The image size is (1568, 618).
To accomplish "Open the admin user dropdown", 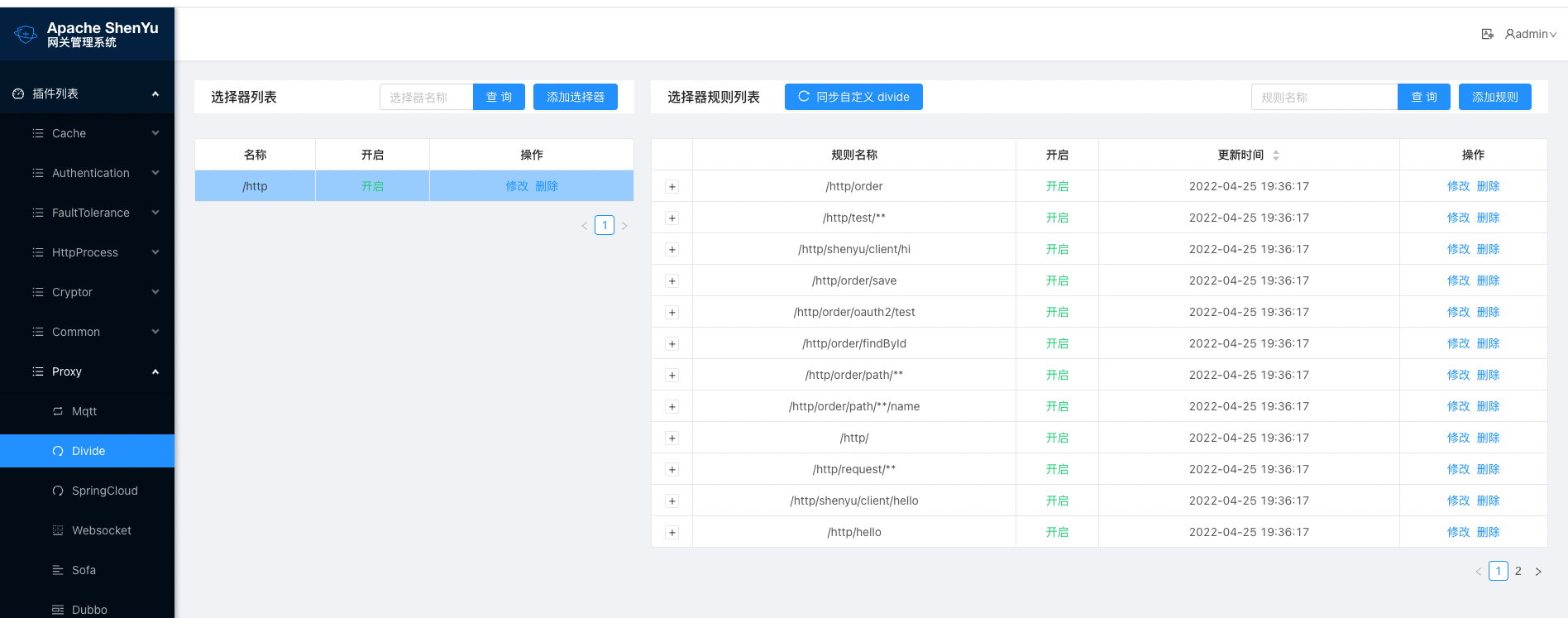I will (1531, 34).
